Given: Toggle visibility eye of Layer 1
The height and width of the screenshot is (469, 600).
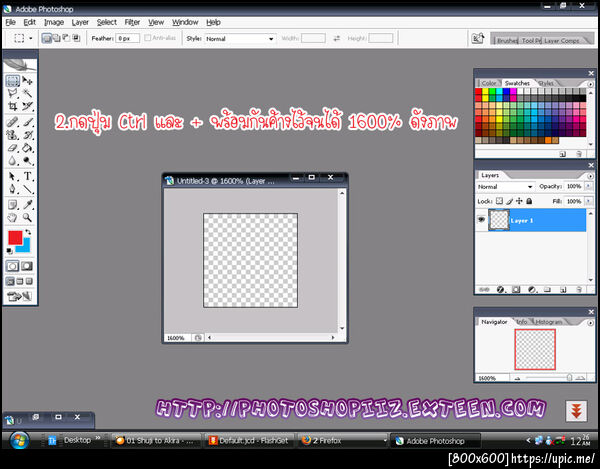Looking at the screenshot, I should tap(481, 220).
